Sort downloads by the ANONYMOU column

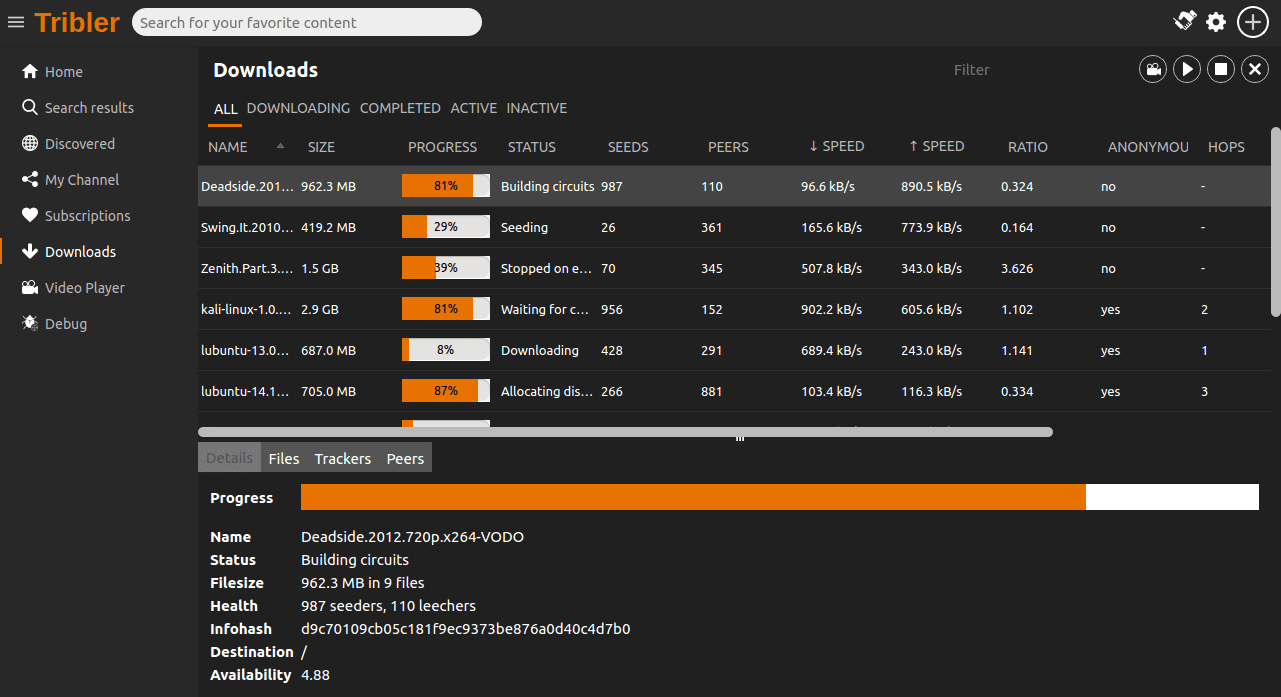[x=1148, y=147]
